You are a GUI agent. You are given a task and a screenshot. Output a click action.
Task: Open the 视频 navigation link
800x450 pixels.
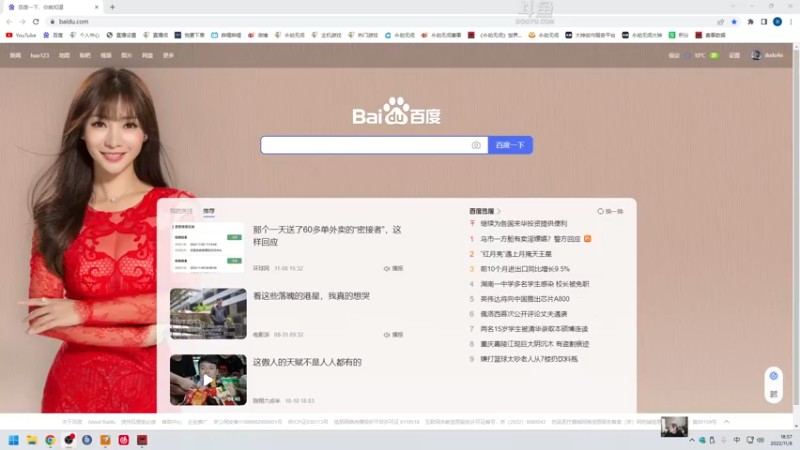tap(106, 55)
